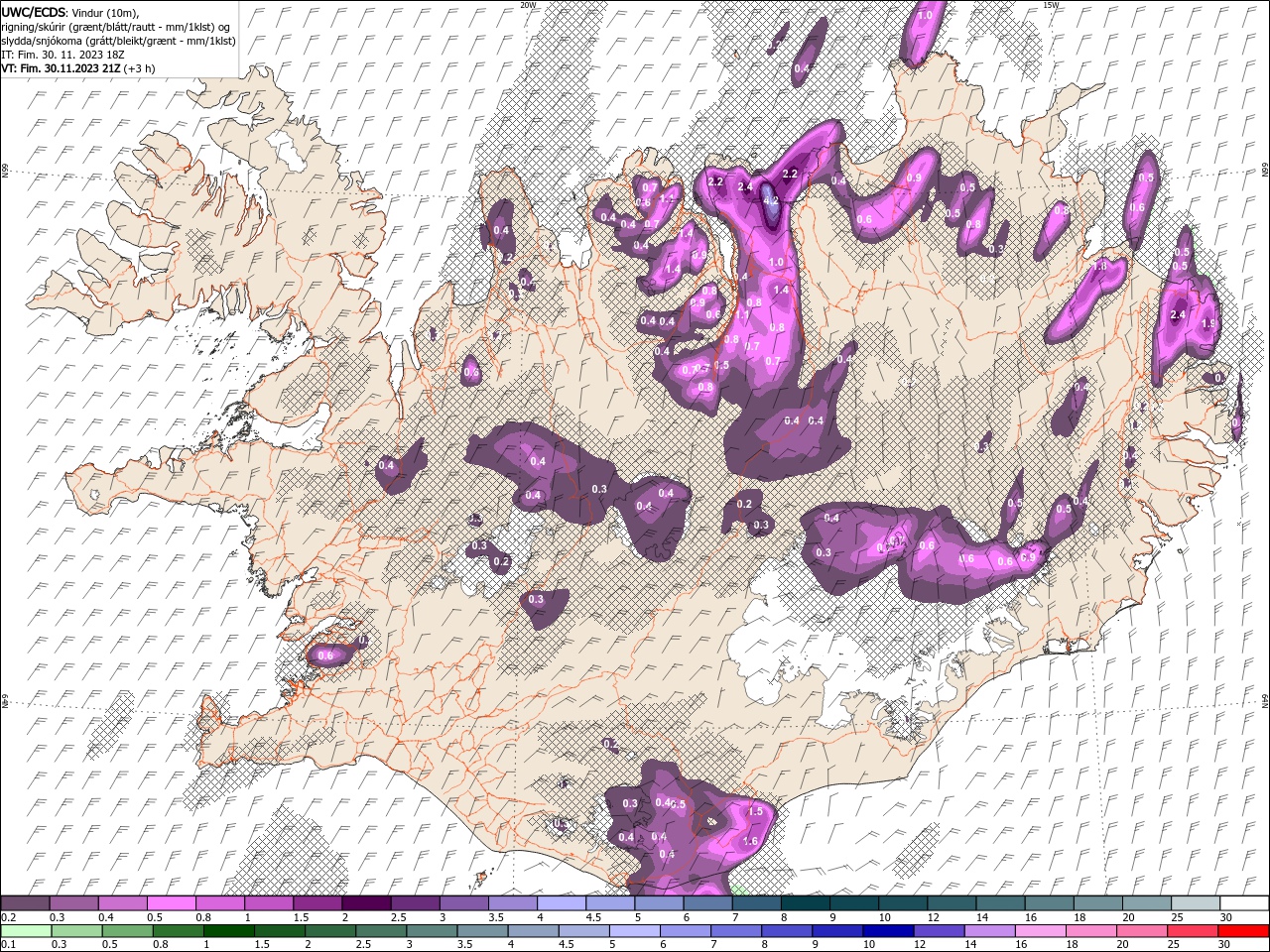Select the darkest green 1 swatch in lower scale

(229, 931)
